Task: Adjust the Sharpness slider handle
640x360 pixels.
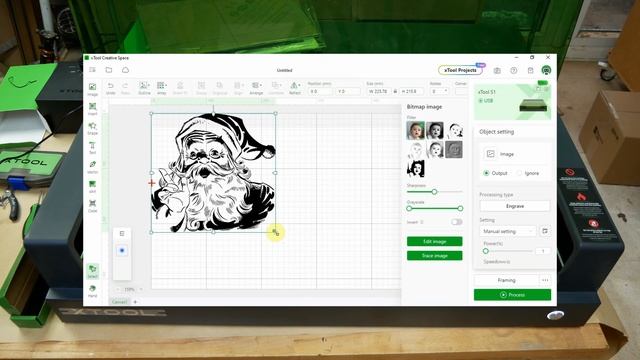Action: 434,191
